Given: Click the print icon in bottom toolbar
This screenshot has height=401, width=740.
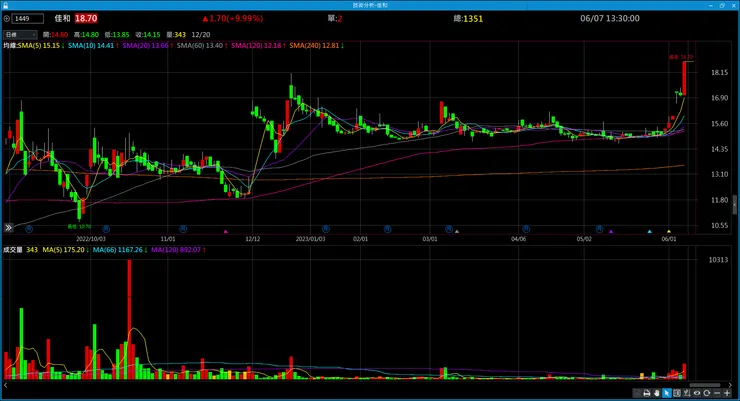Looking at the screenshot, I should (x=647, y=393).
